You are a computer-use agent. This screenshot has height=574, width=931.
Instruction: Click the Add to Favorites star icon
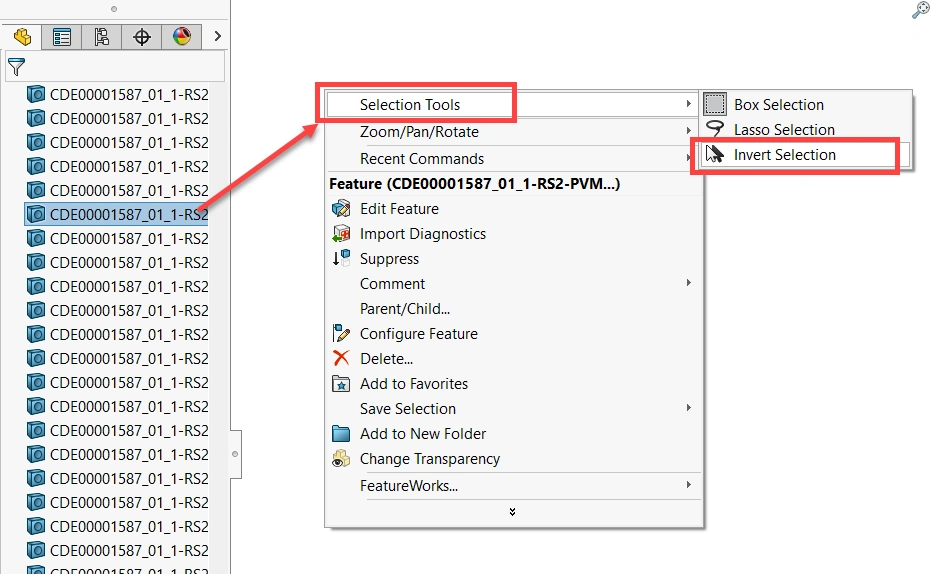(341, 383)
